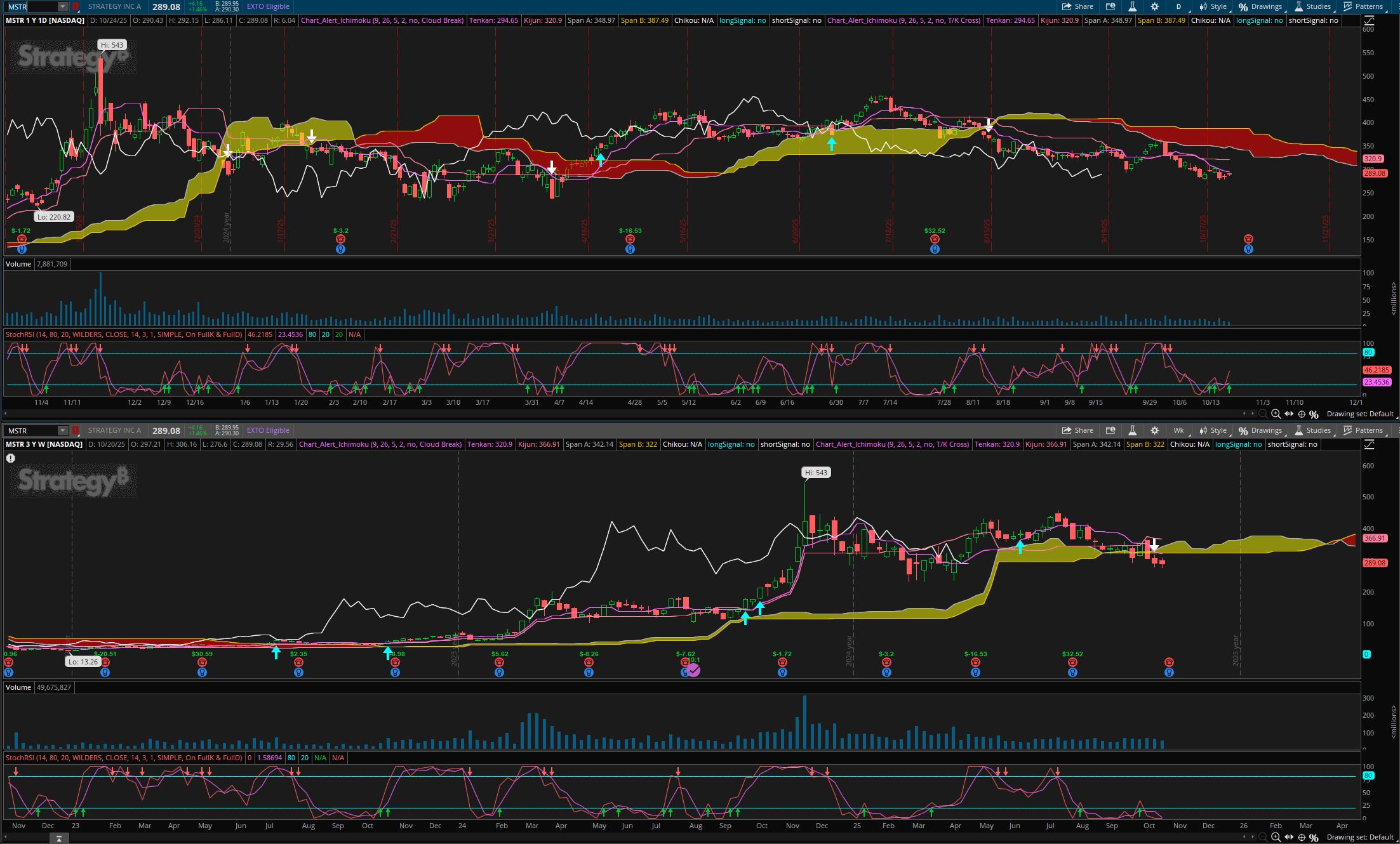Click the percent drawing icon below top chart
The image size is (1400, 844).
[1314, 414]
